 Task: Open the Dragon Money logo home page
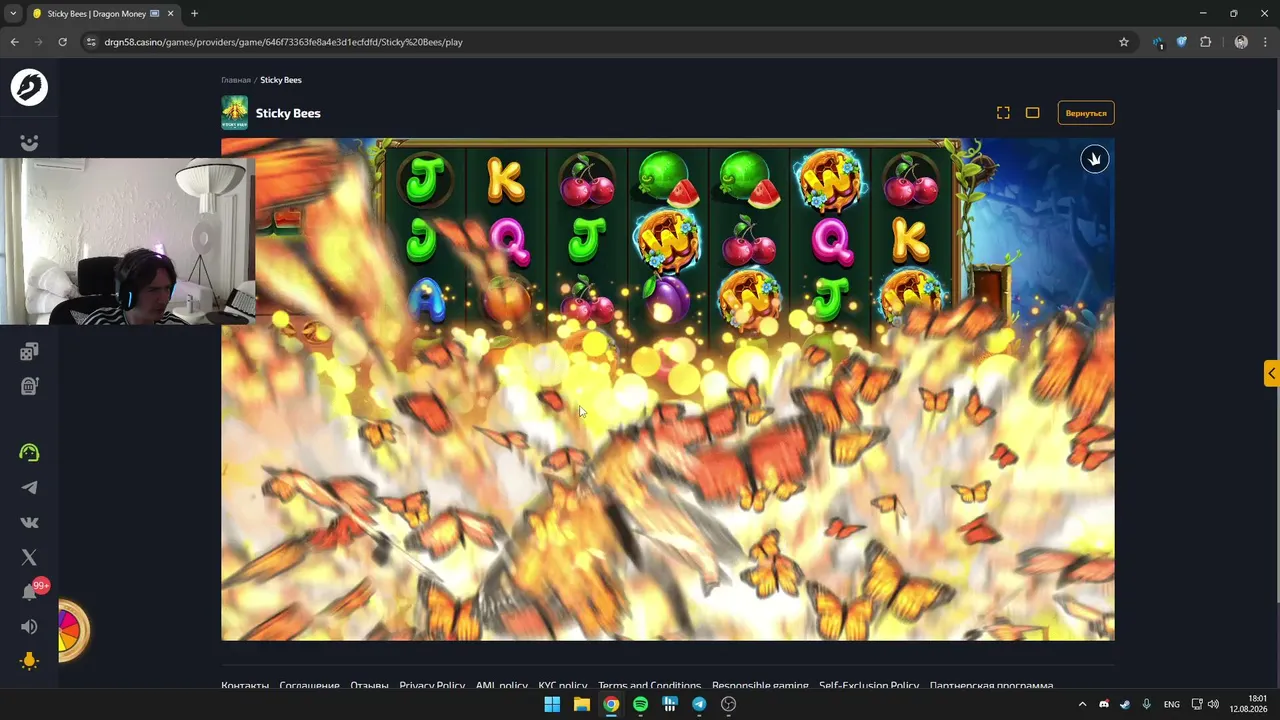pyautogui.click(x=29, y=88)
